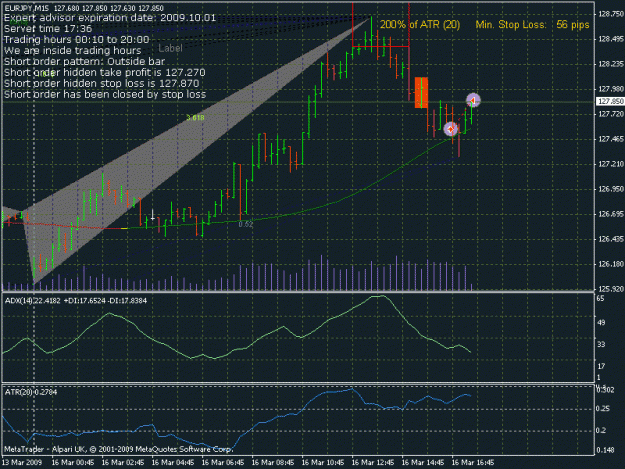Click the '13 Mar 2009' time axis label
Screen dimensions: 625x469
coord(22,463)
